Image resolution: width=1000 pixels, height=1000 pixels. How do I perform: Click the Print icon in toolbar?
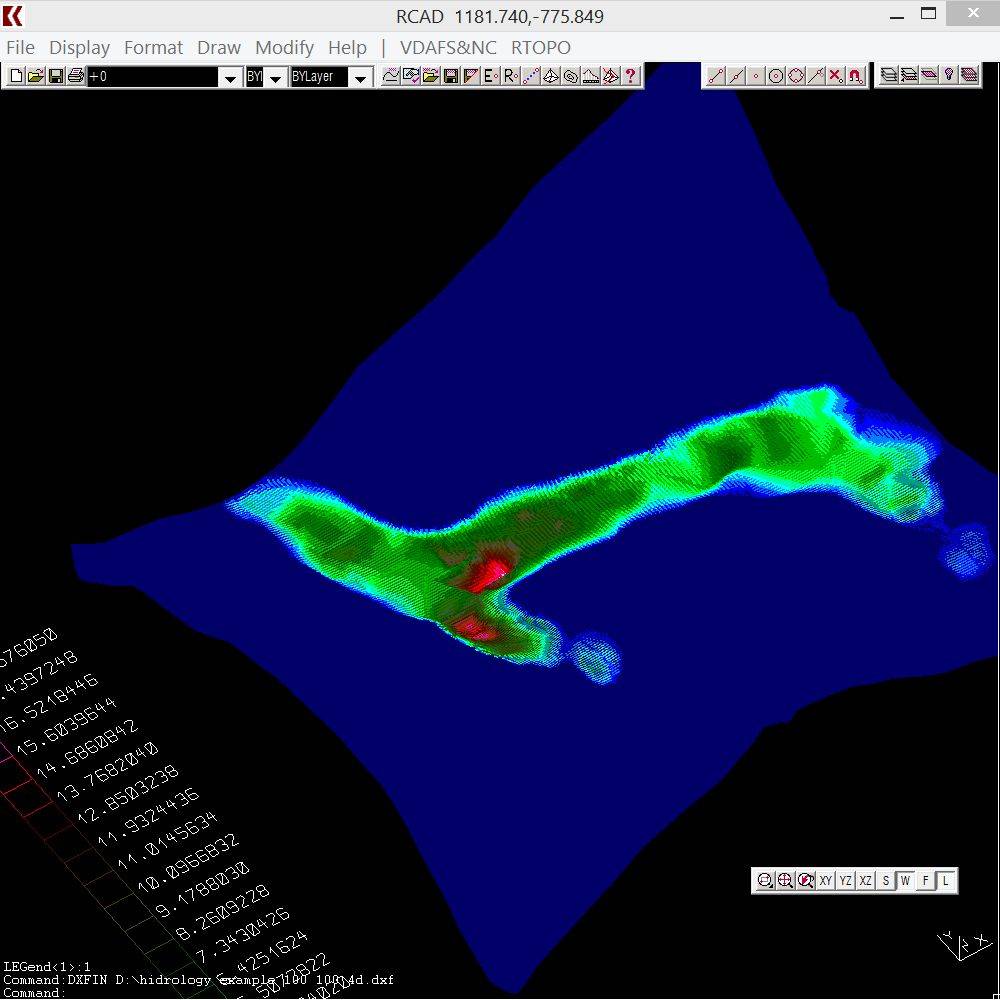(75, 76)
